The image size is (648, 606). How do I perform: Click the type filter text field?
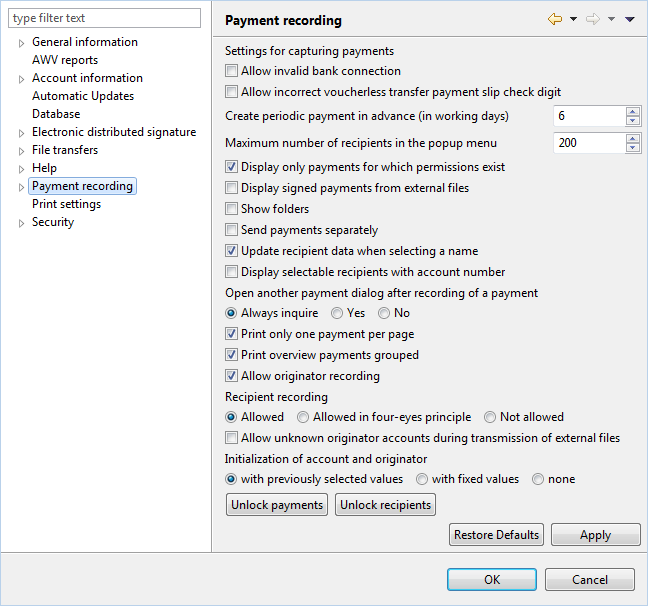tap(104, 18)
